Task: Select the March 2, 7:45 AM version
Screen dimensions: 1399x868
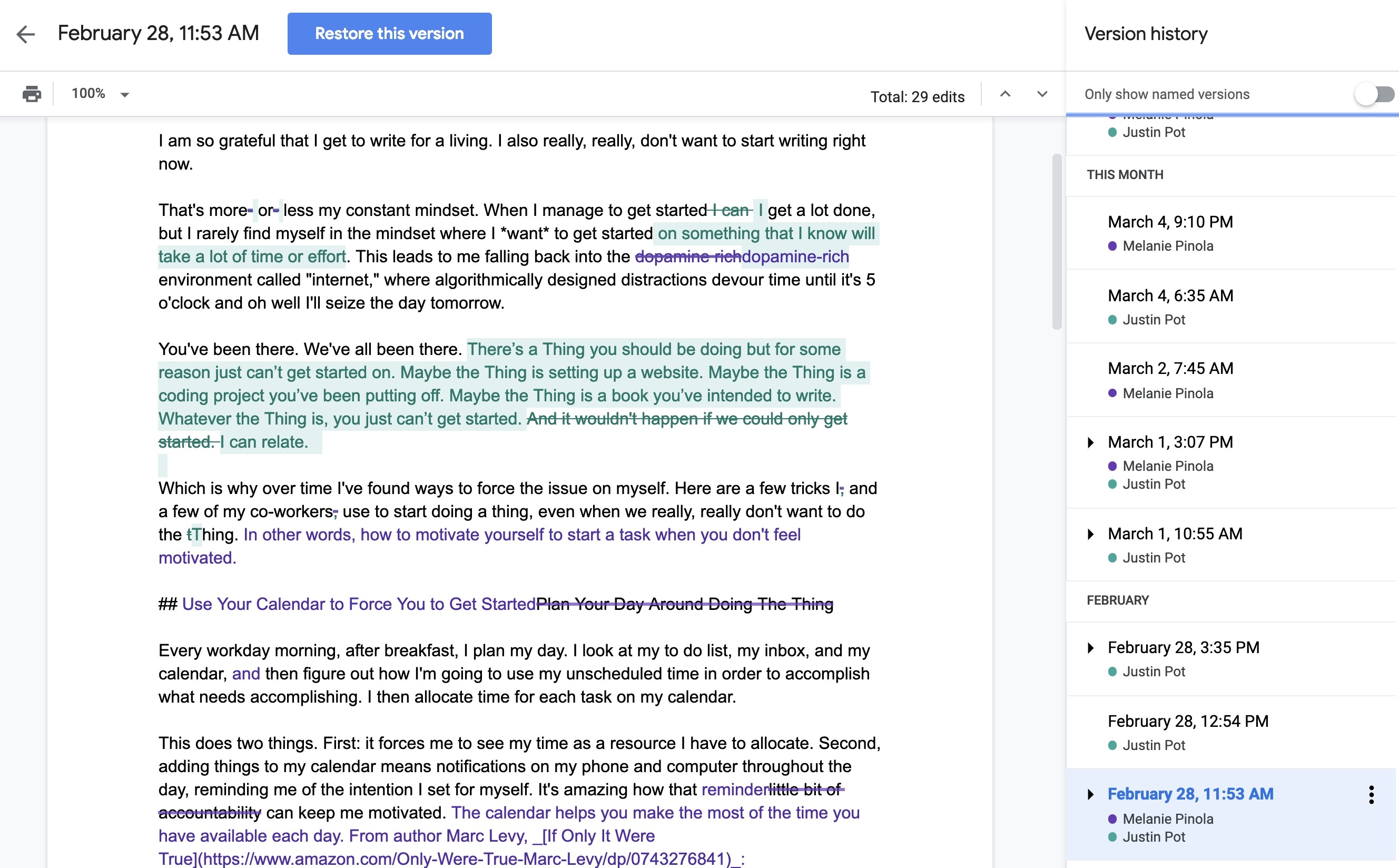Action: coord(1170,369)
